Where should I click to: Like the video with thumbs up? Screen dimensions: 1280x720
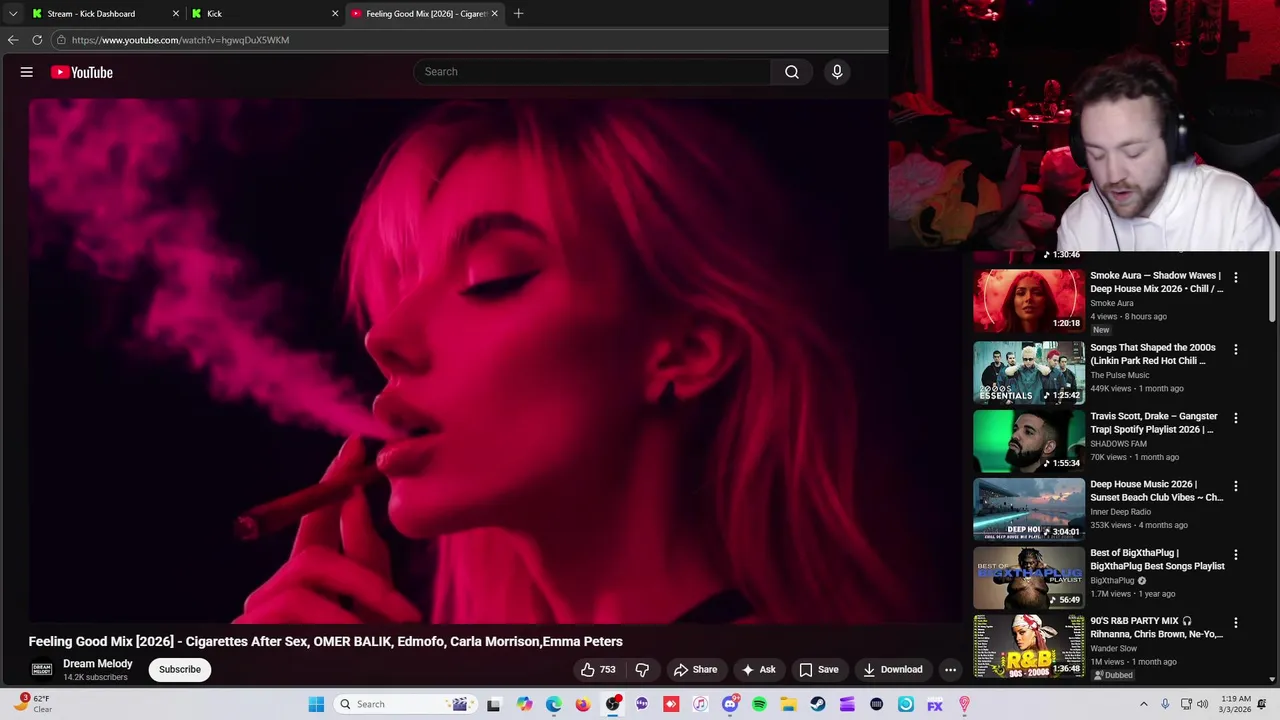coord(598,670)
